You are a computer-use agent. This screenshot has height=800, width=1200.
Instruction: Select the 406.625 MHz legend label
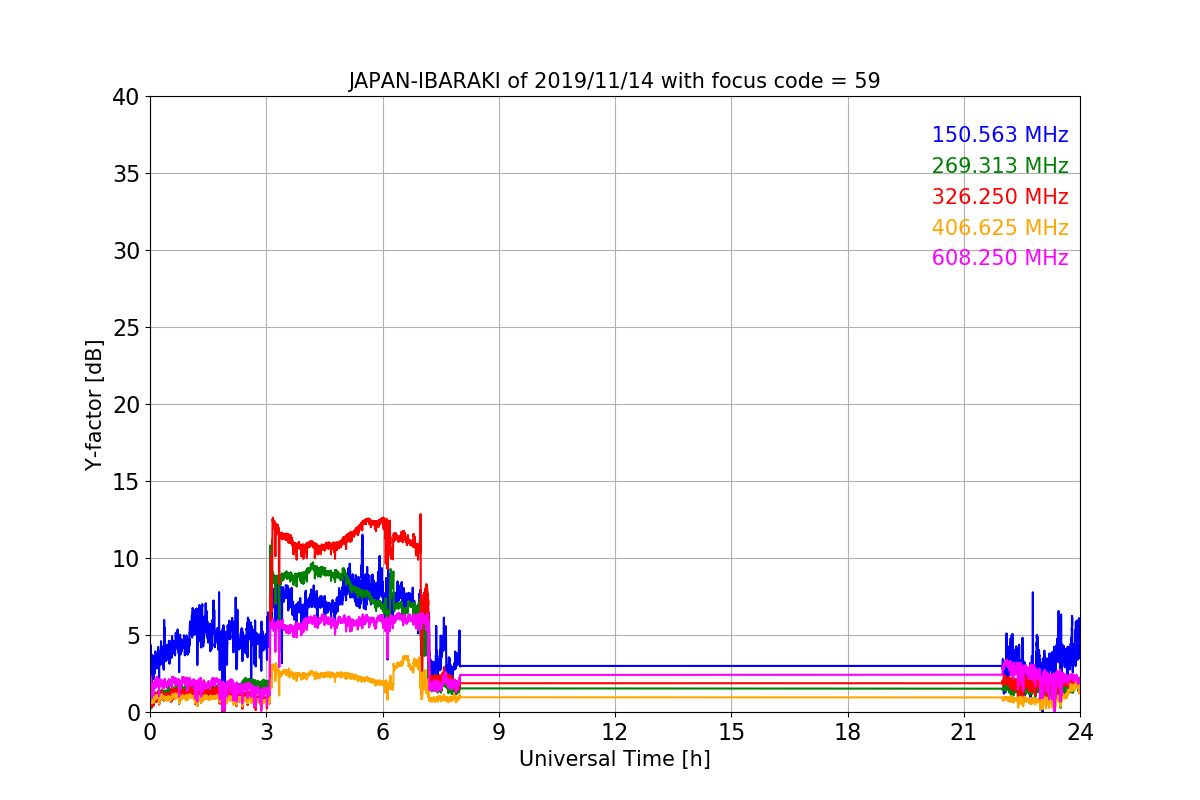(x=1000, y=228)
